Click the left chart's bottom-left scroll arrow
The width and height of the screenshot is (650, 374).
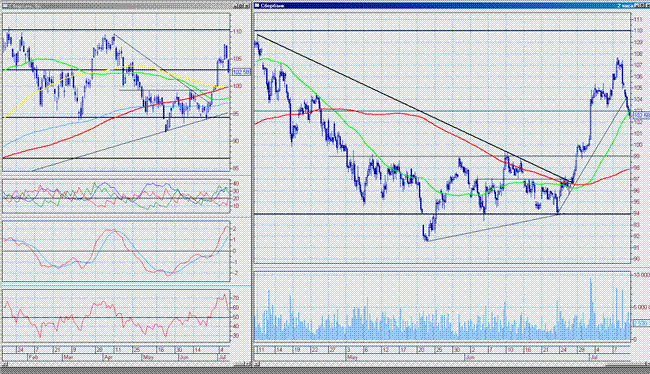coord(5,364)
